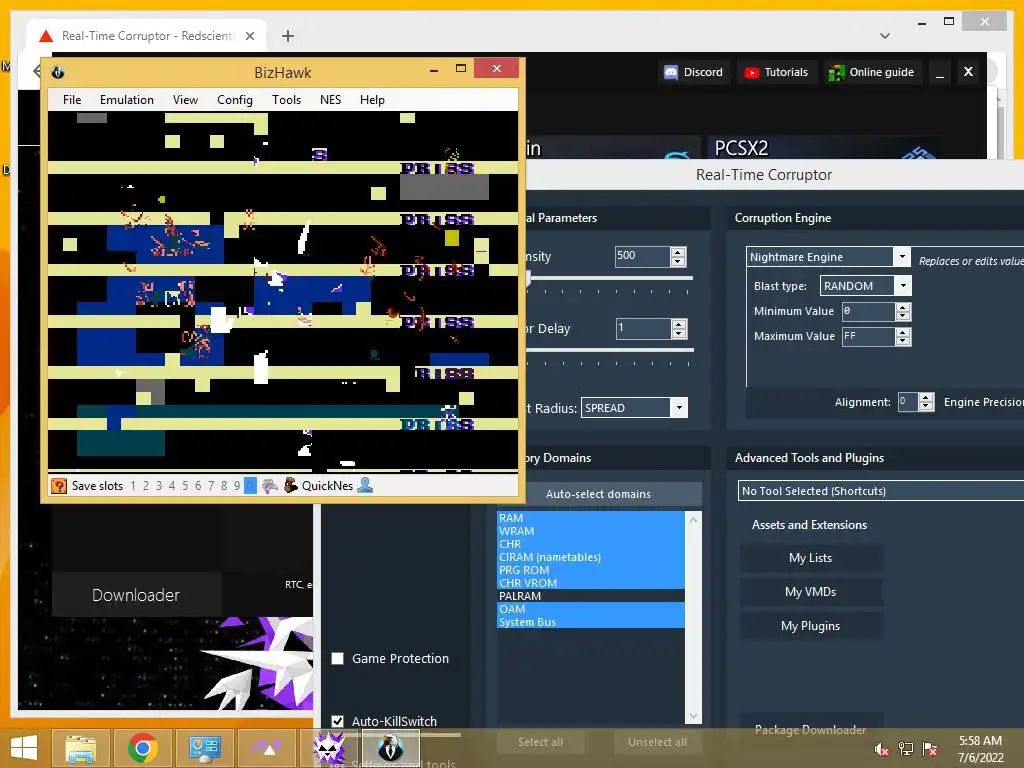Toggle the PRG ROM memory domain

click(x=590, y=570)
